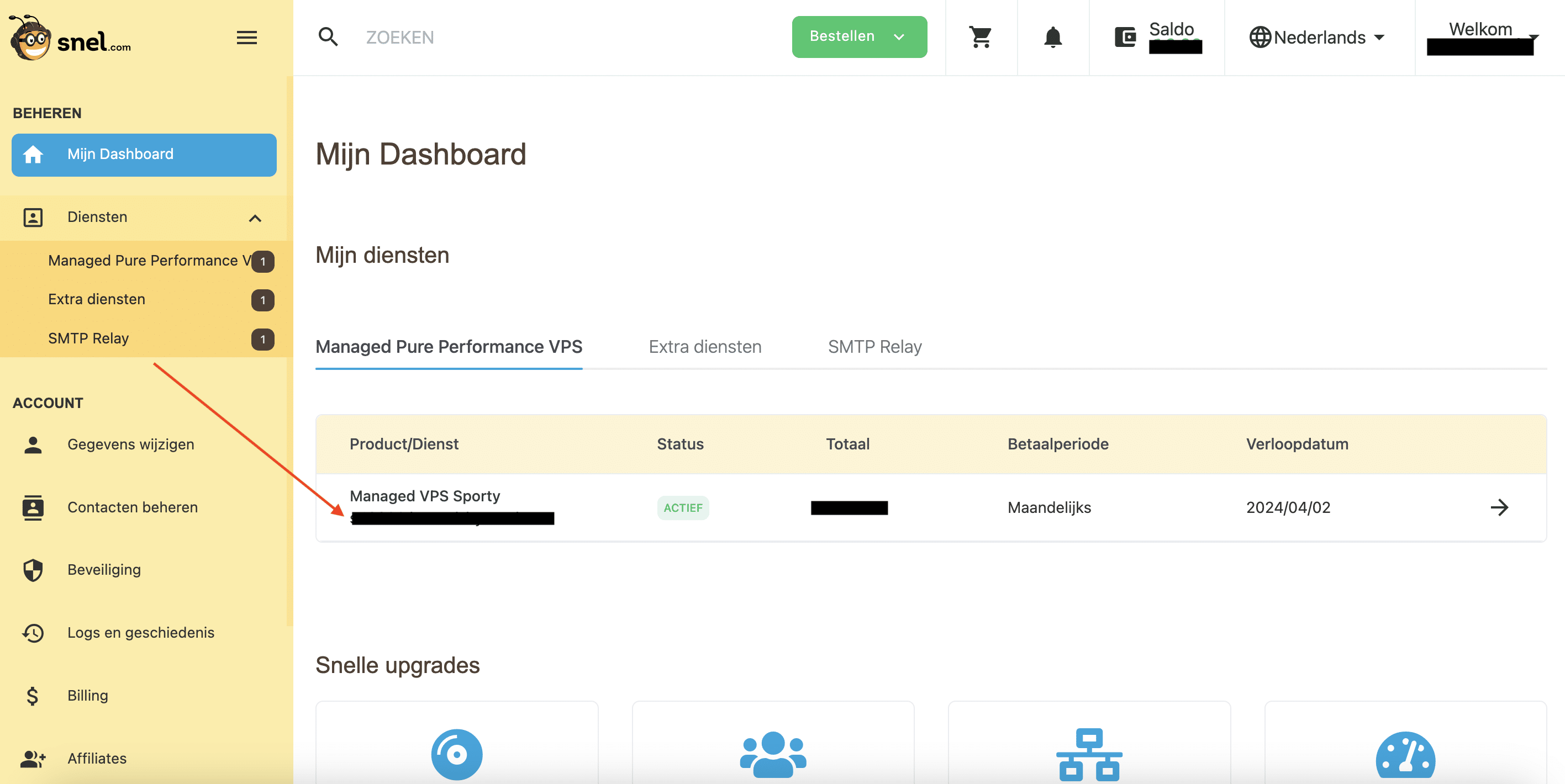1565x784 pixels.
Task: Click the disk upgrade icon card
Action: click(x=457, y=754)
